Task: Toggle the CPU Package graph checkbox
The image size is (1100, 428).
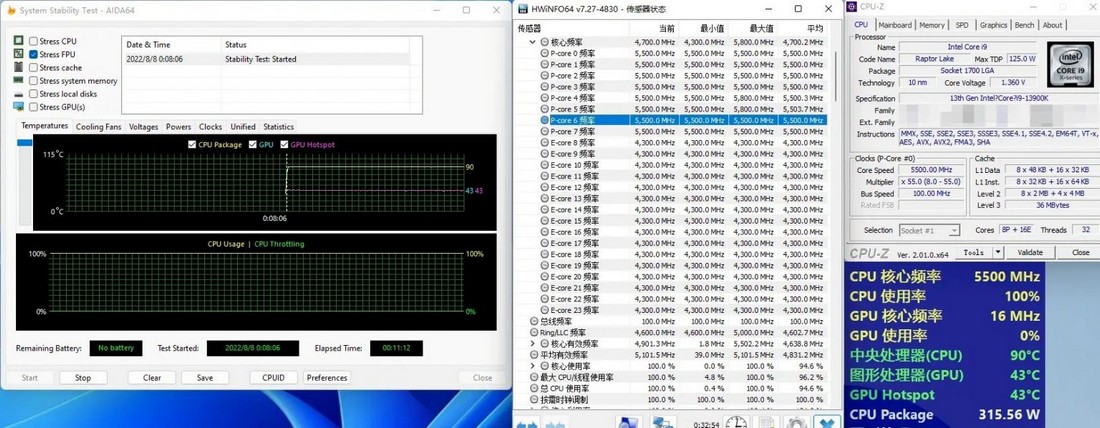Action: pyautogui.click(x=193, y=145)
